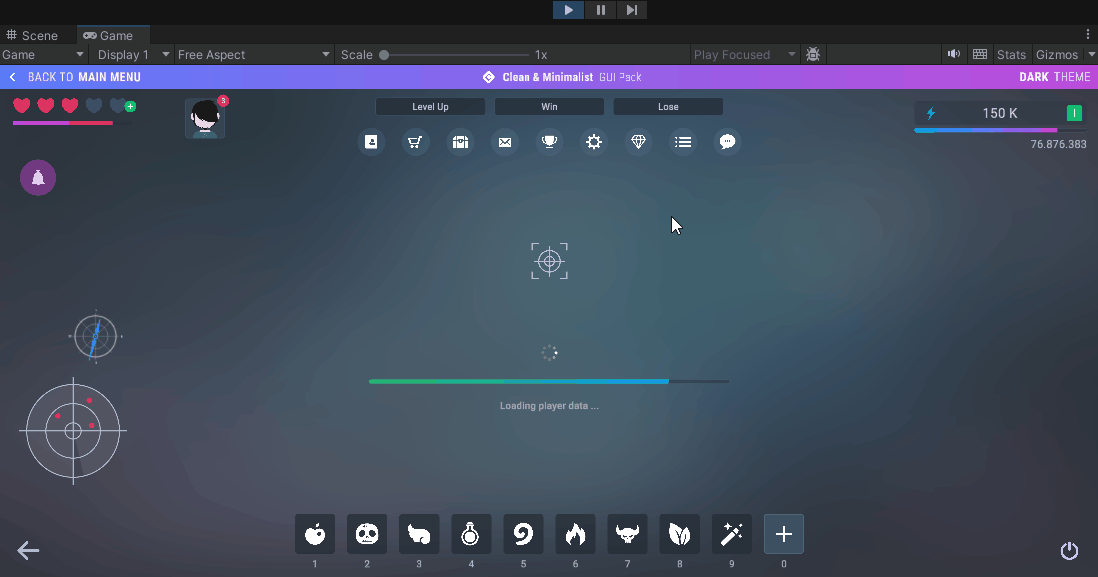The width and height of the screenshot is (1098, 577).
Task: Toggle the Gizmos button
Action: (1056, 55)
